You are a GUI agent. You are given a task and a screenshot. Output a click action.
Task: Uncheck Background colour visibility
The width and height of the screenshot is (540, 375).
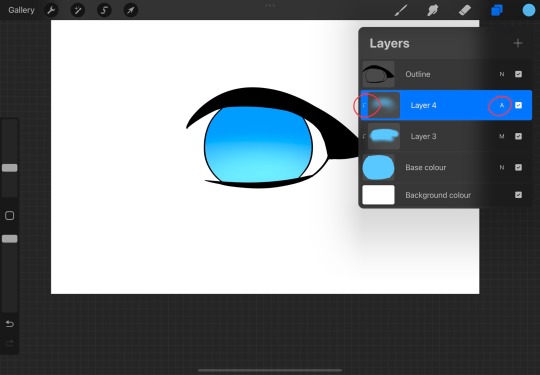tap(518, 195)
